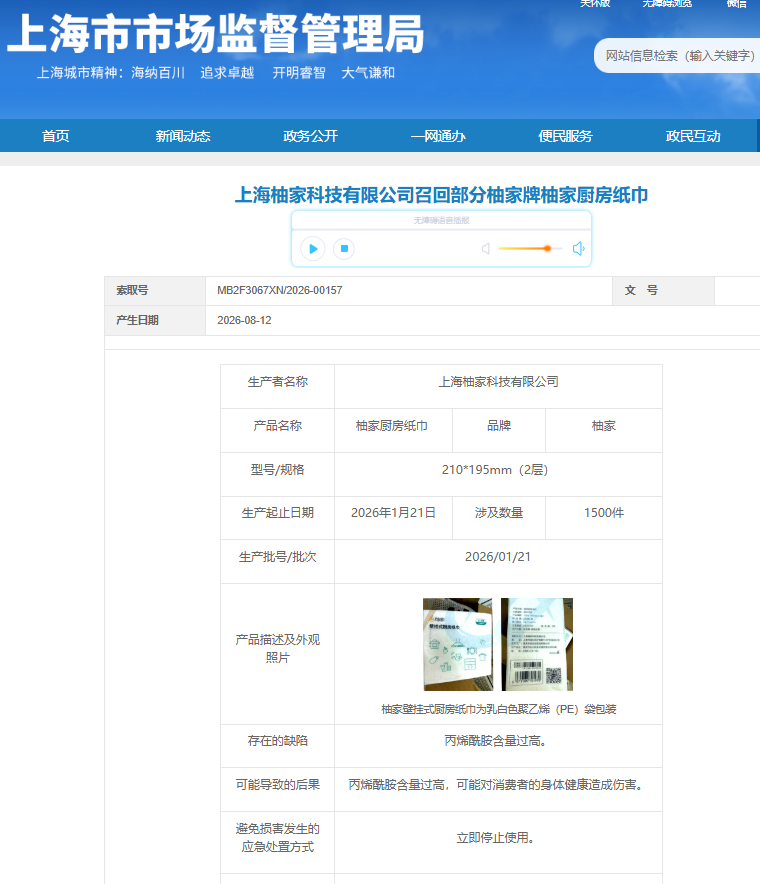
Task: Click the low-volume speaker icon
Action: coord(485,249)
